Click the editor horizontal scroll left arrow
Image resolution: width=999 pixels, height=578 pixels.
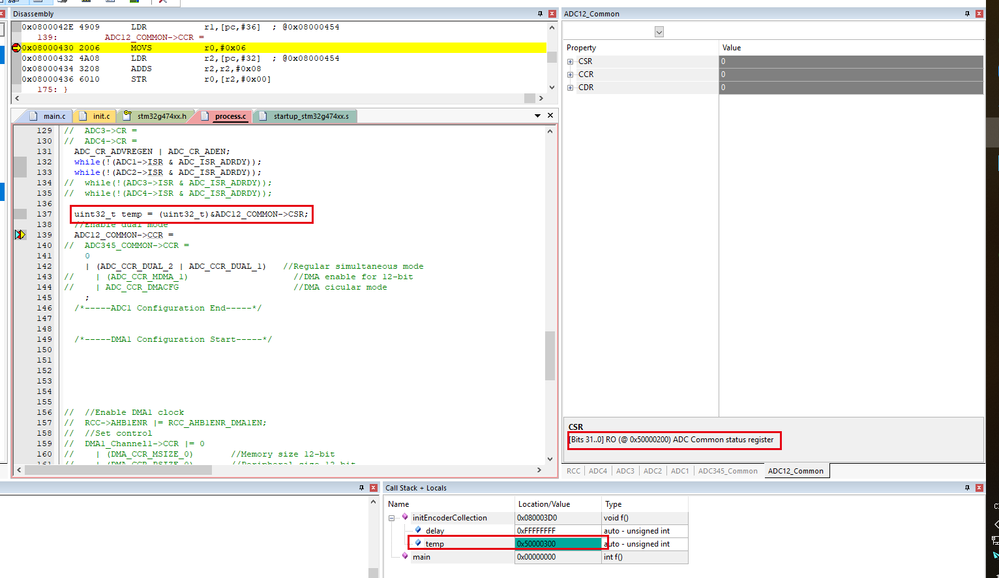coord(19,470)
